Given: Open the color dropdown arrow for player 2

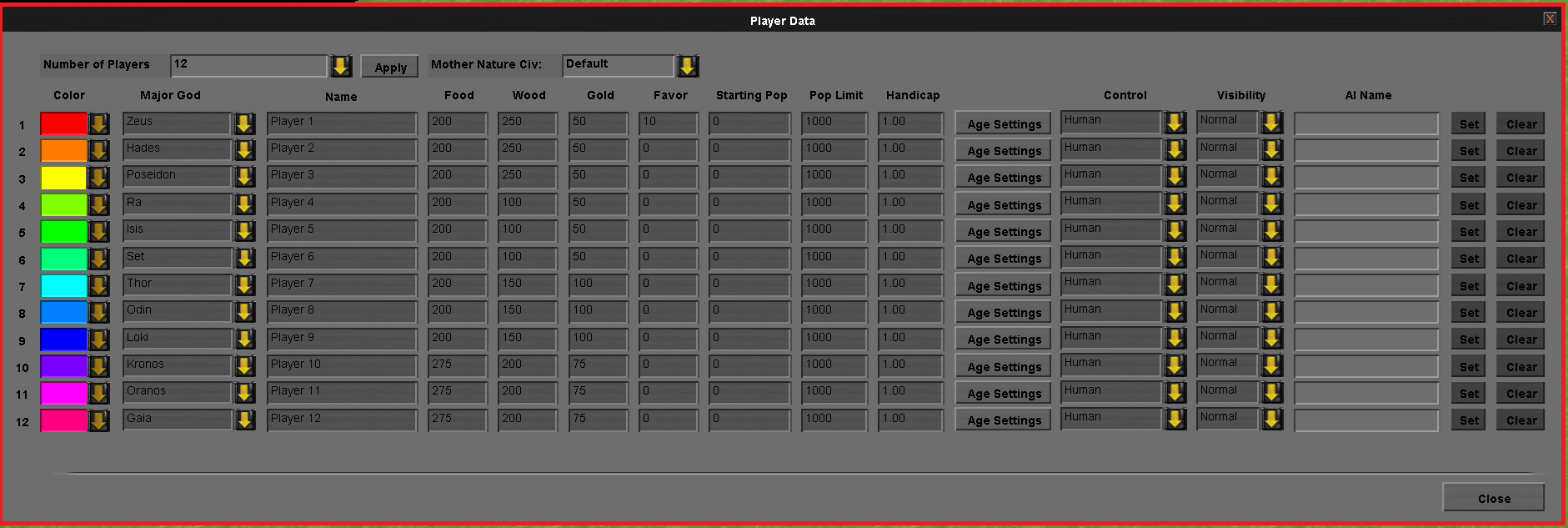Looking at the screenshot, I should [x=98, y=151].
